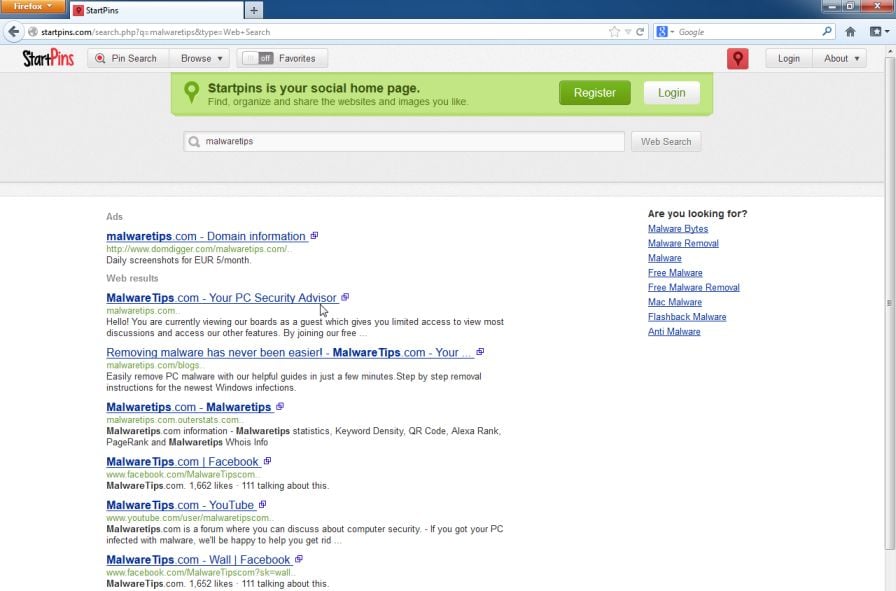Open MalwareTips.com | Facebook link
The image size is (896, 591).
click(x=183, y=462)
